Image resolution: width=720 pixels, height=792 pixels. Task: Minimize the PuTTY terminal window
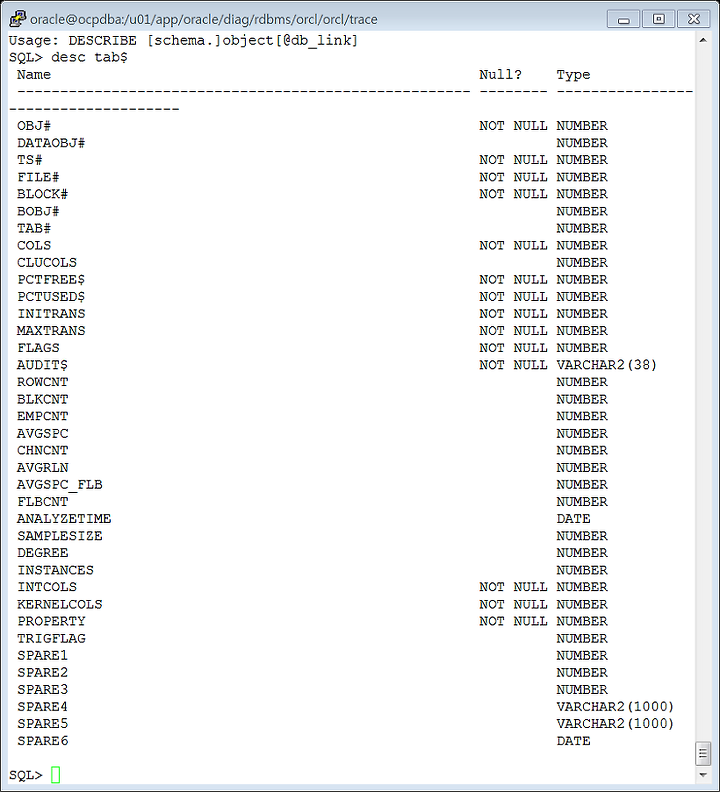[x=623, y=19]
